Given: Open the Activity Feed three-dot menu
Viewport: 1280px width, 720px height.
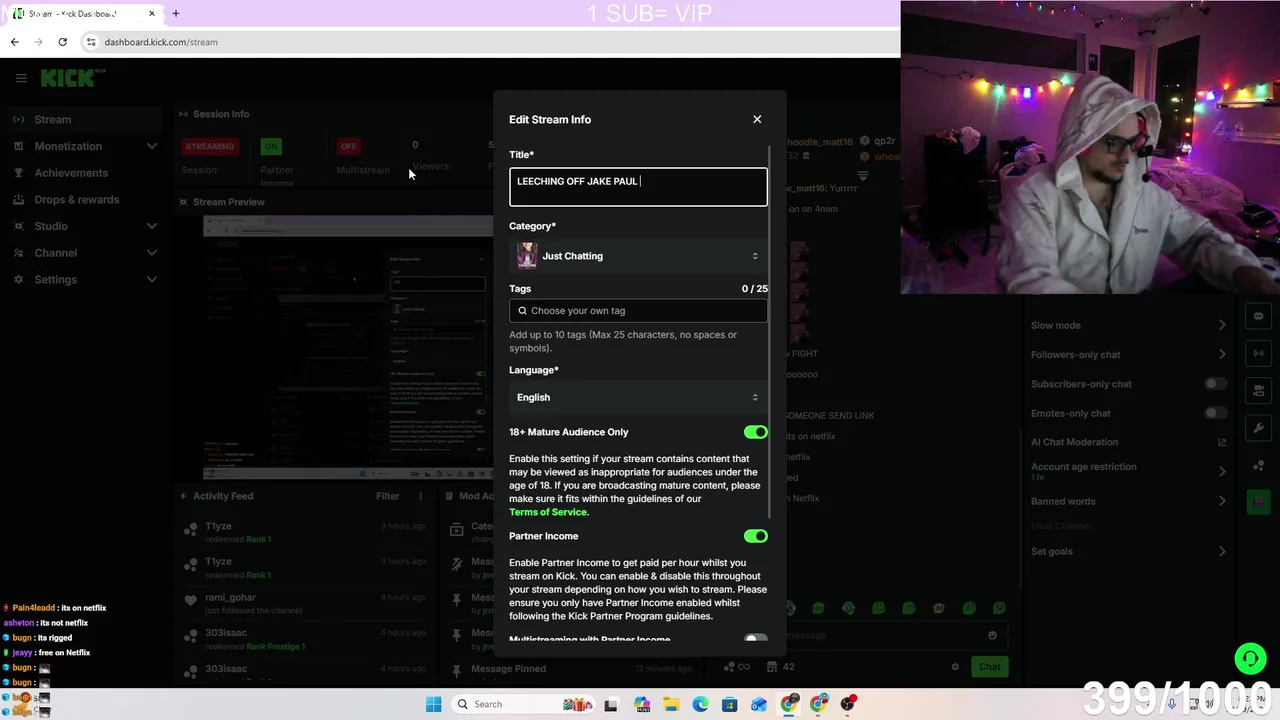Looking at the screenshot, I should pos(420,496).
